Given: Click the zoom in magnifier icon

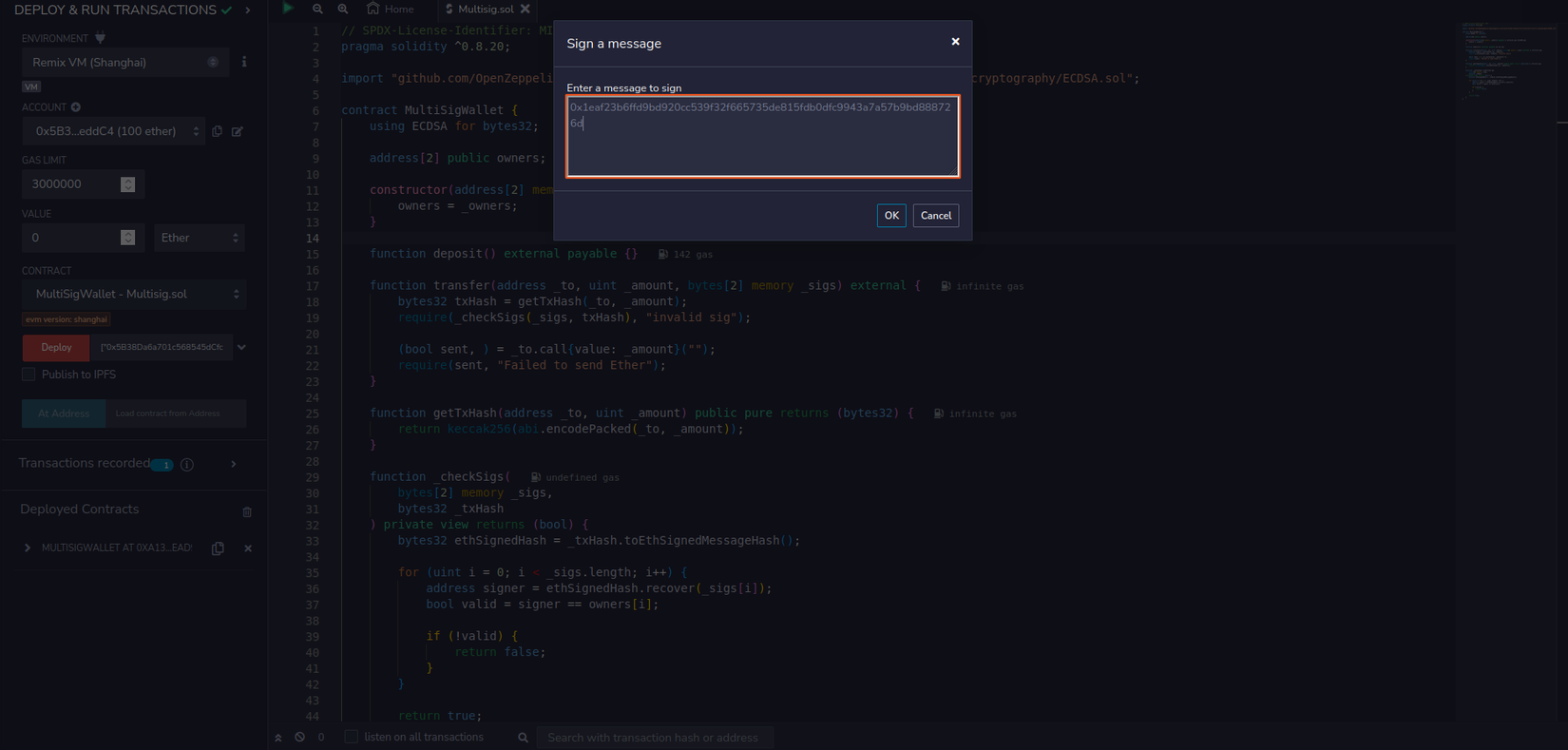Looking at the screenshot, I should coord(343,9).
